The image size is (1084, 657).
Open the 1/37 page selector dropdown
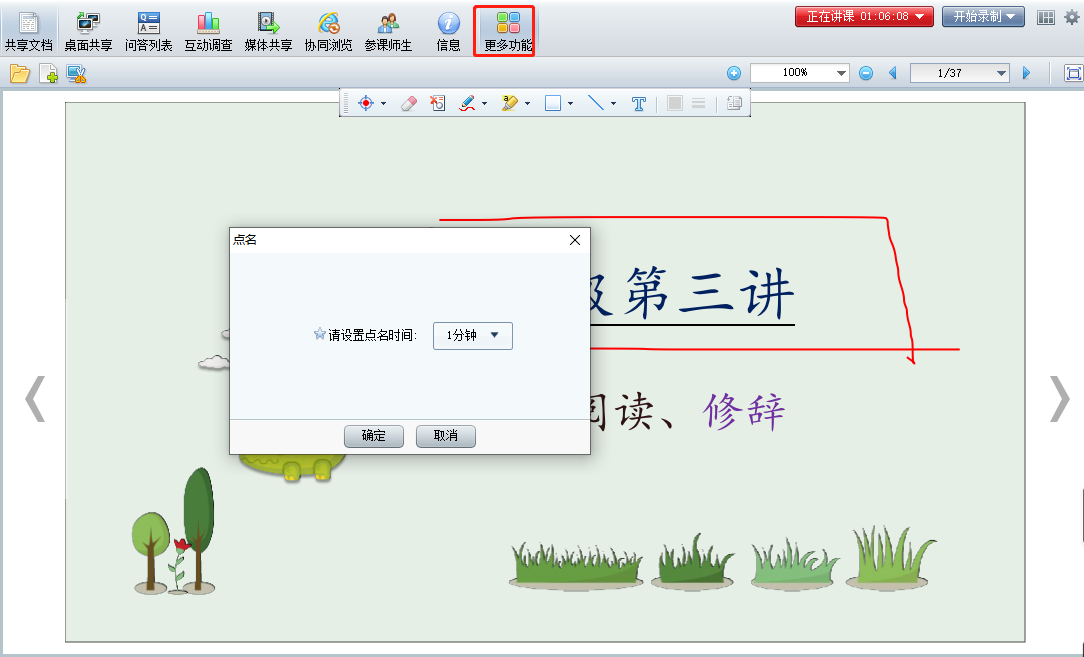coord(960,73)
